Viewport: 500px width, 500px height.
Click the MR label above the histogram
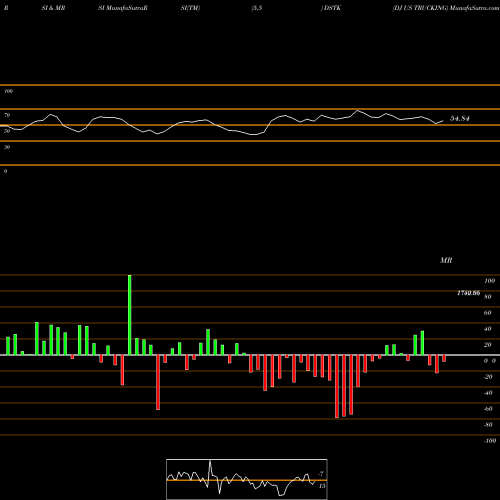click(446, 260)
